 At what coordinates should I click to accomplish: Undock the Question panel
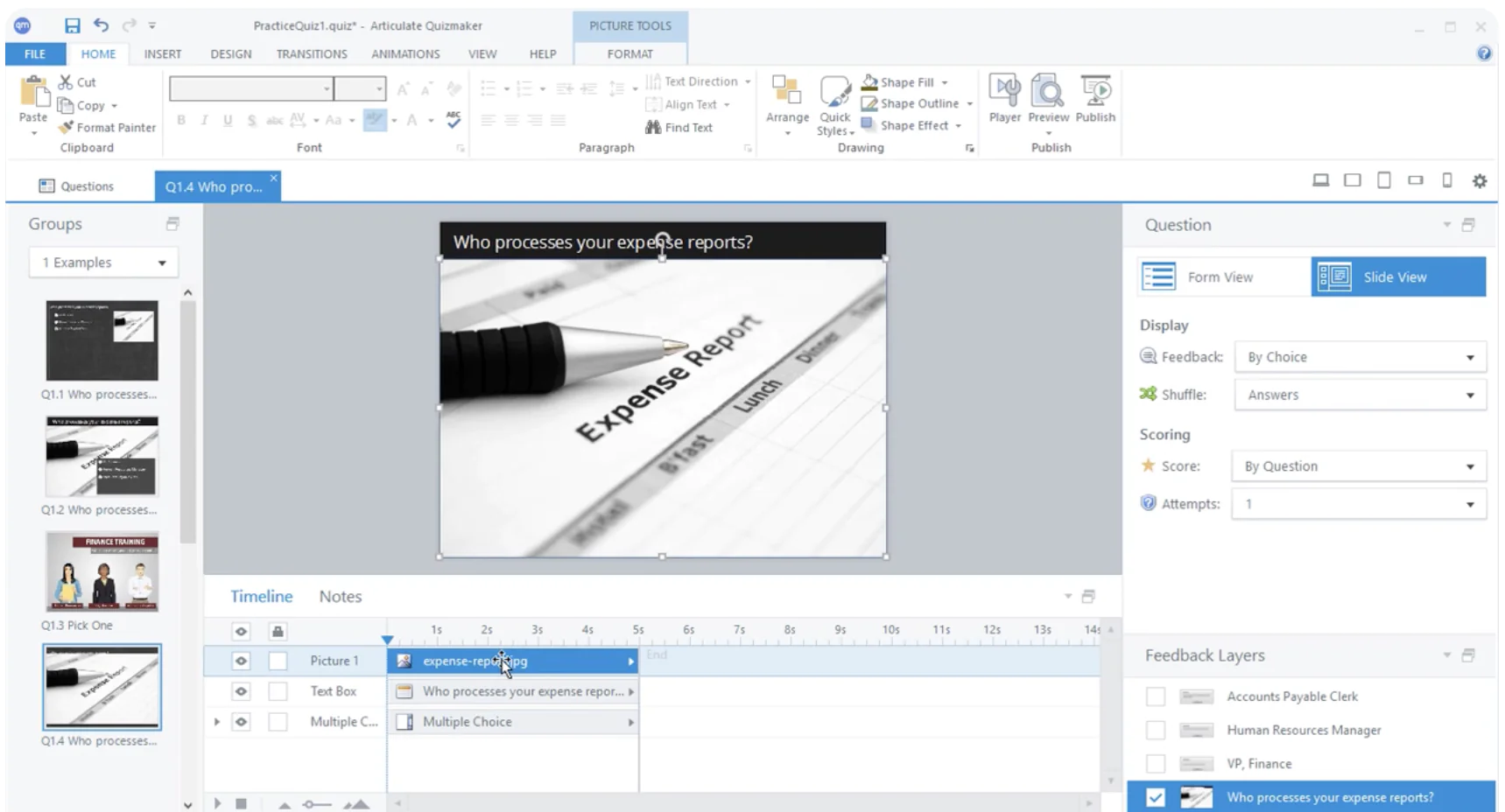tap(1468, 225)
